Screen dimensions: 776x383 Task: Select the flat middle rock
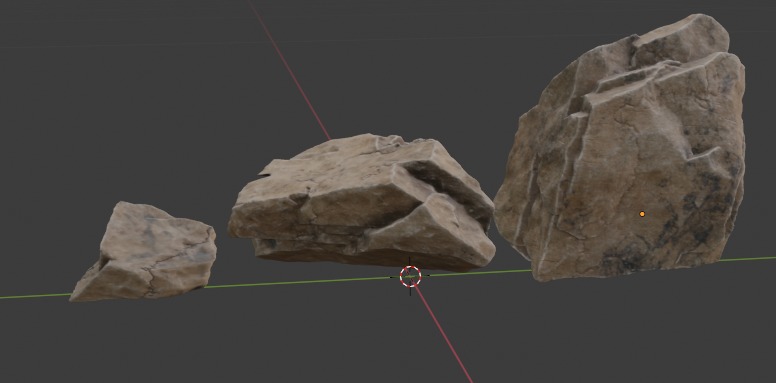[x=361, y=203]
